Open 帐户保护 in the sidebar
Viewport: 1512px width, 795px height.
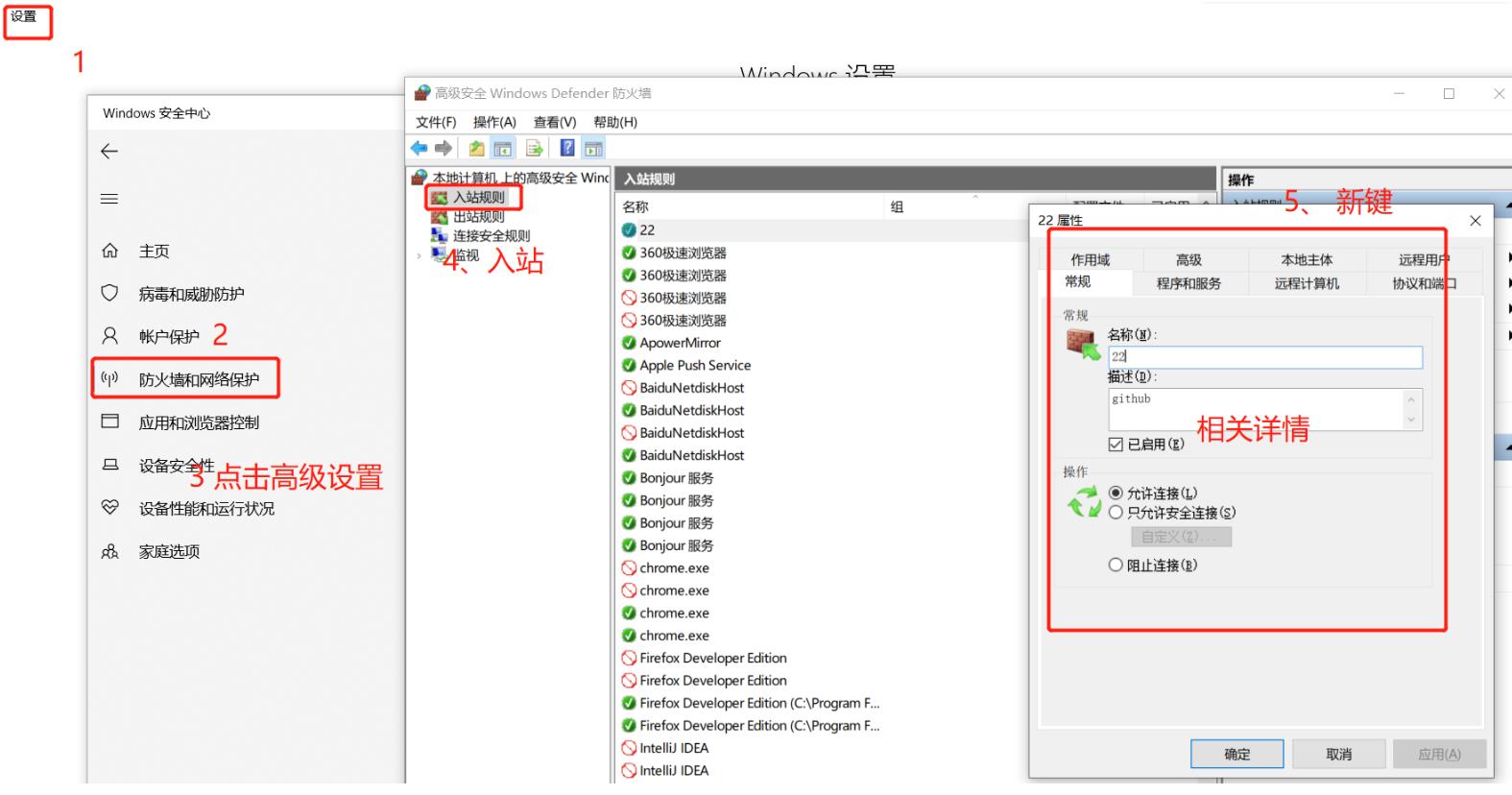click(x=169, y=337)
